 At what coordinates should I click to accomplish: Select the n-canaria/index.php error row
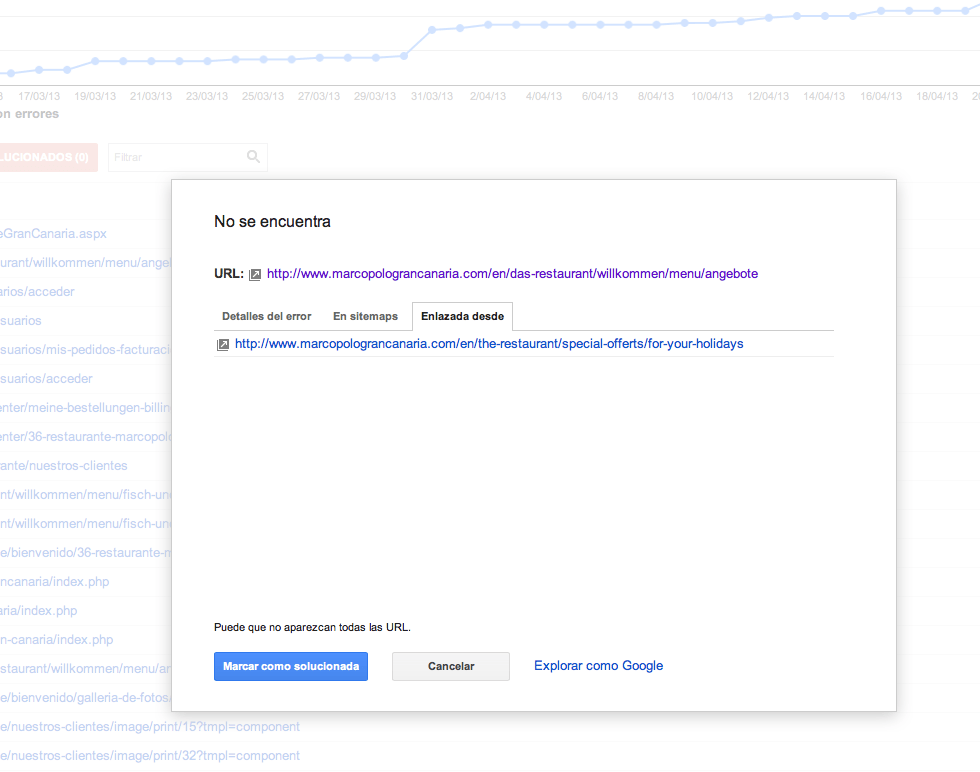pyautogui.click(x=56, y=640)
